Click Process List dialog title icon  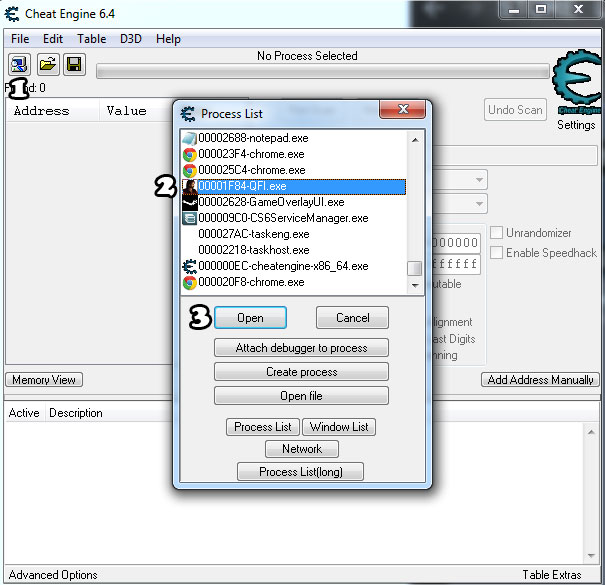[x=188, y=114]
